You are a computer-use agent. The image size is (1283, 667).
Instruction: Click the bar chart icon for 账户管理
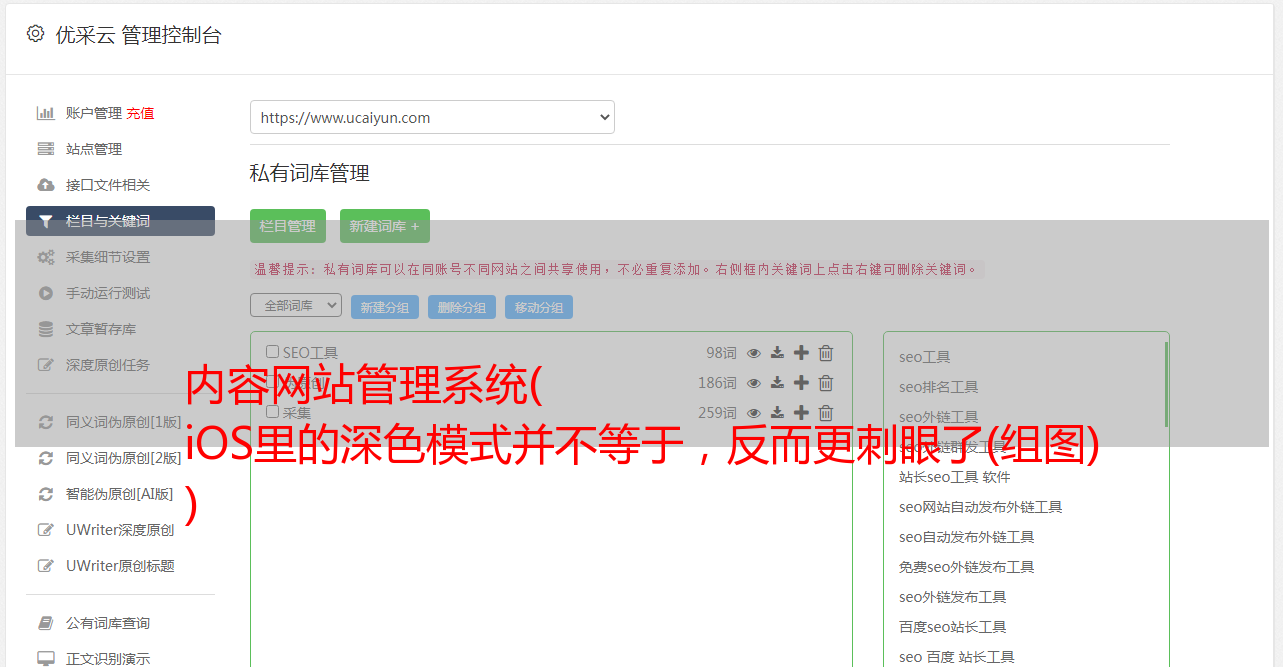pos(45,113)
